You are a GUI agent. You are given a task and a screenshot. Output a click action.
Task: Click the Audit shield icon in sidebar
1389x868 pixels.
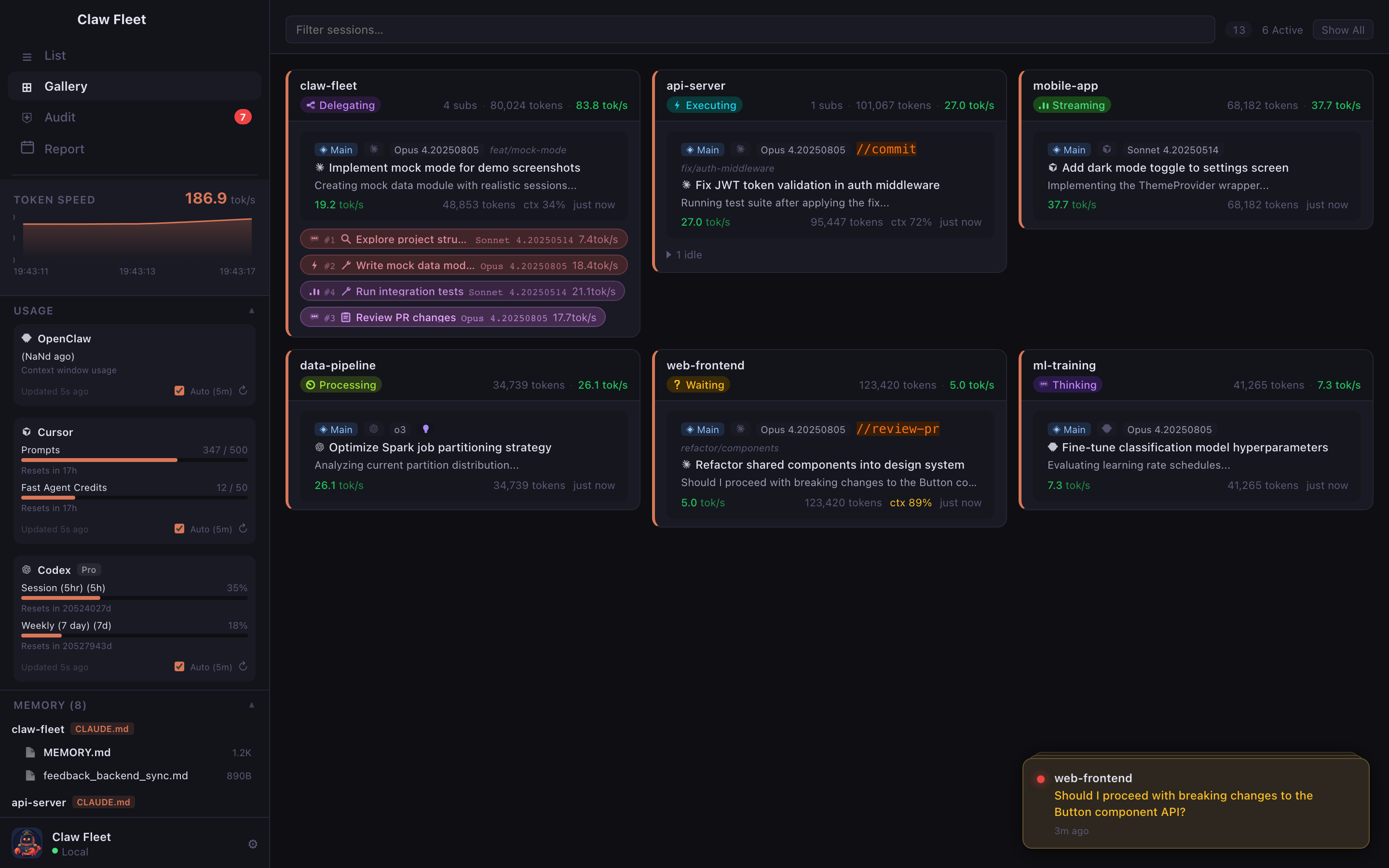[27, 118]
